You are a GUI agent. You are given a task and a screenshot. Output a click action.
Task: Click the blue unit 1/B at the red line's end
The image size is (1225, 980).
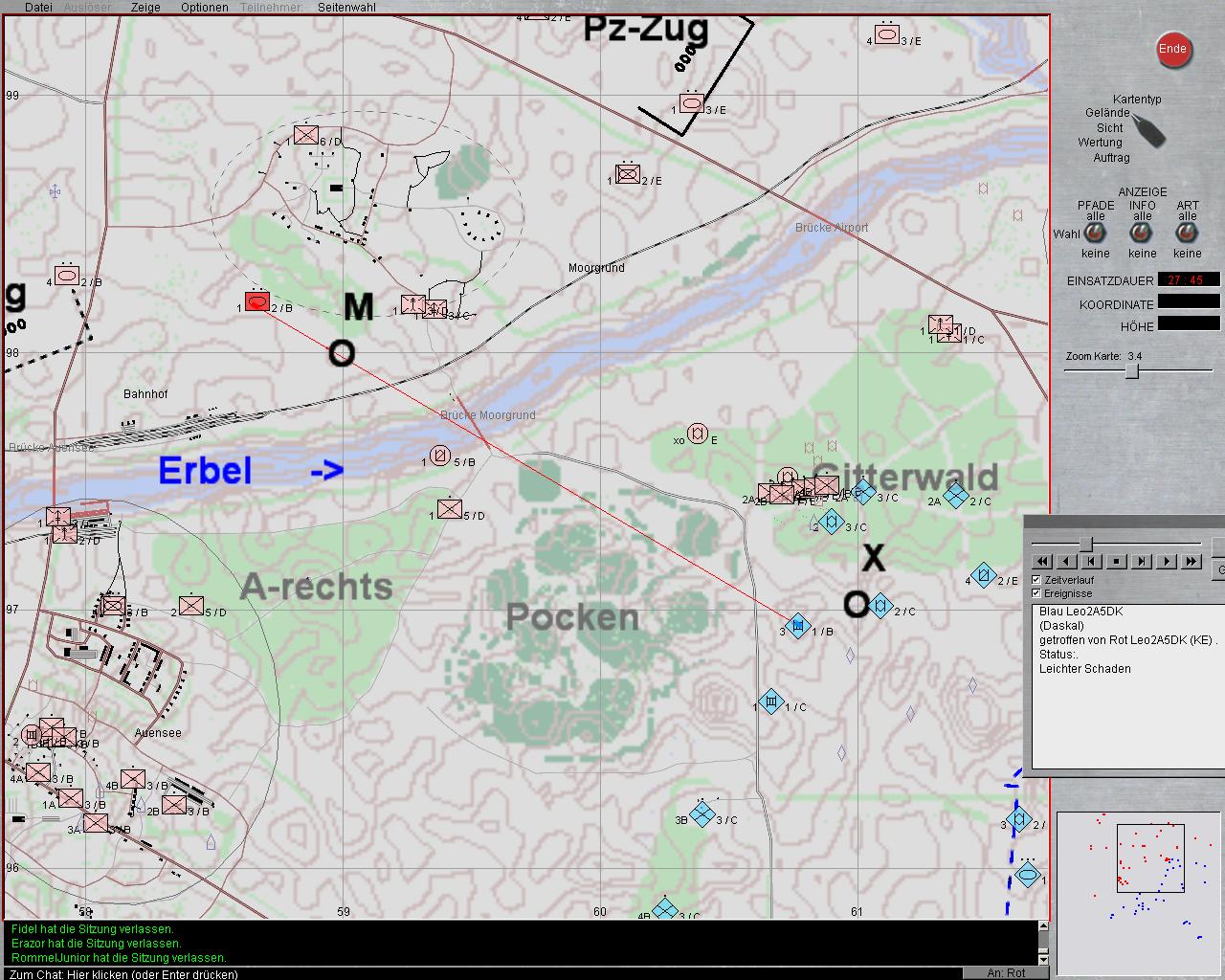point(797,626)
